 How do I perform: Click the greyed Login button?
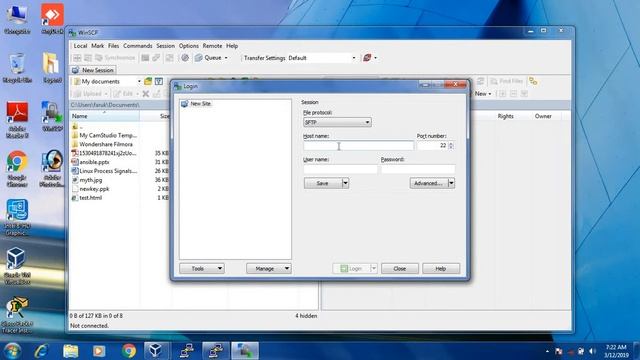351,269
